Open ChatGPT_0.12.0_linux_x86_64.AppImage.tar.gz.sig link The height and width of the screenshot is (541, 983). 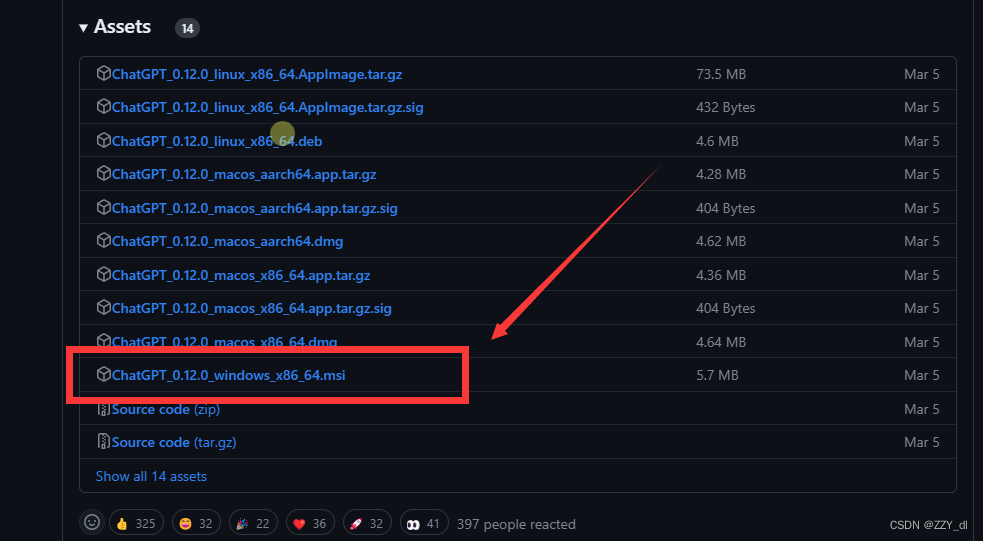click(x=268, y=107)
